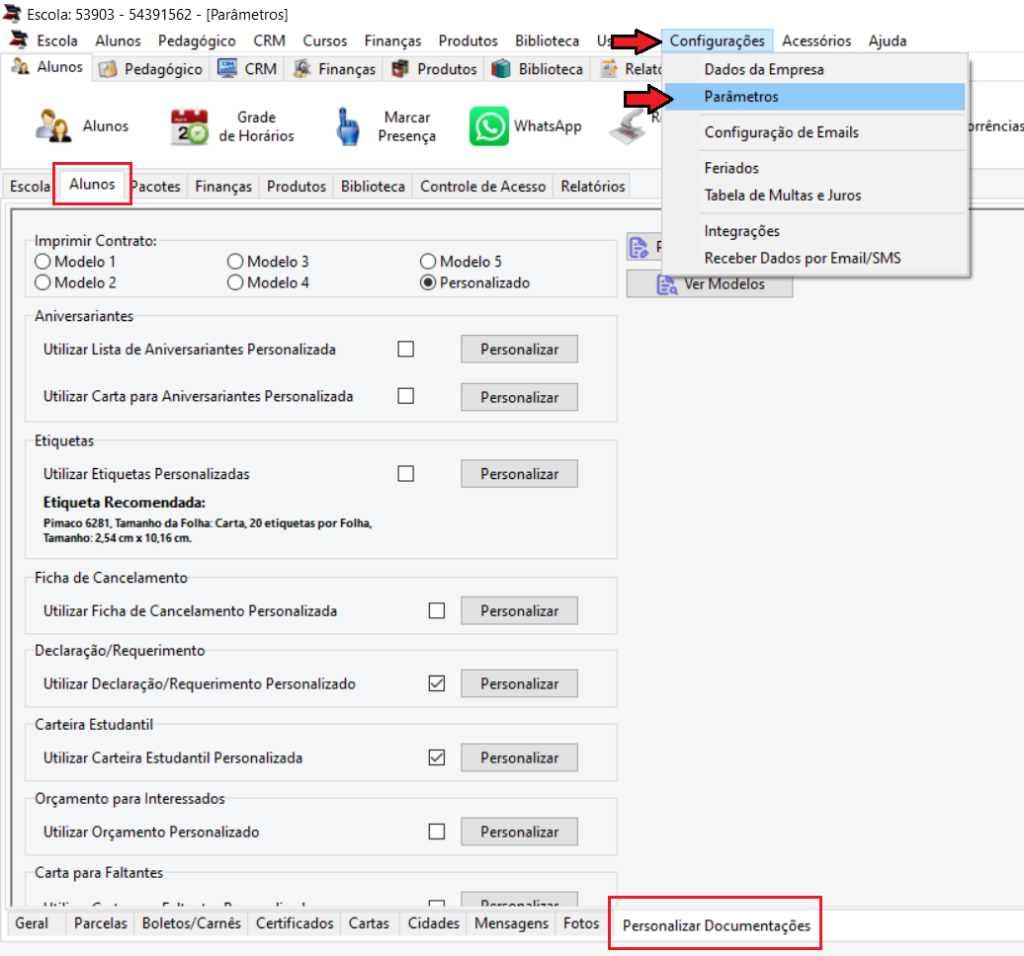Click the Biblioteca ribbon tab book icon

pos(501,69)
